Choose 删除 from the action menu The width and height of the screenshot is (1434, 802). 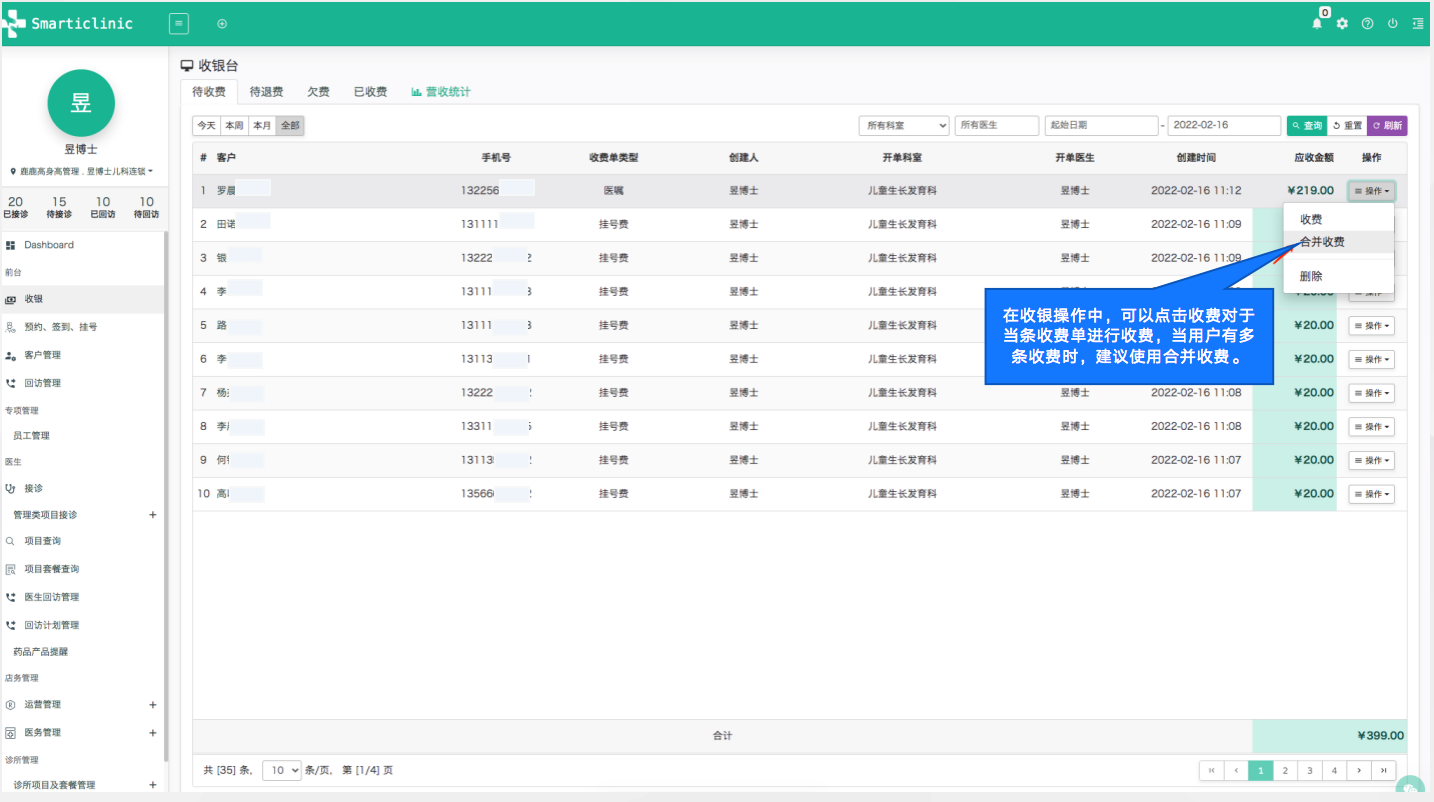tap(1338, 276)
